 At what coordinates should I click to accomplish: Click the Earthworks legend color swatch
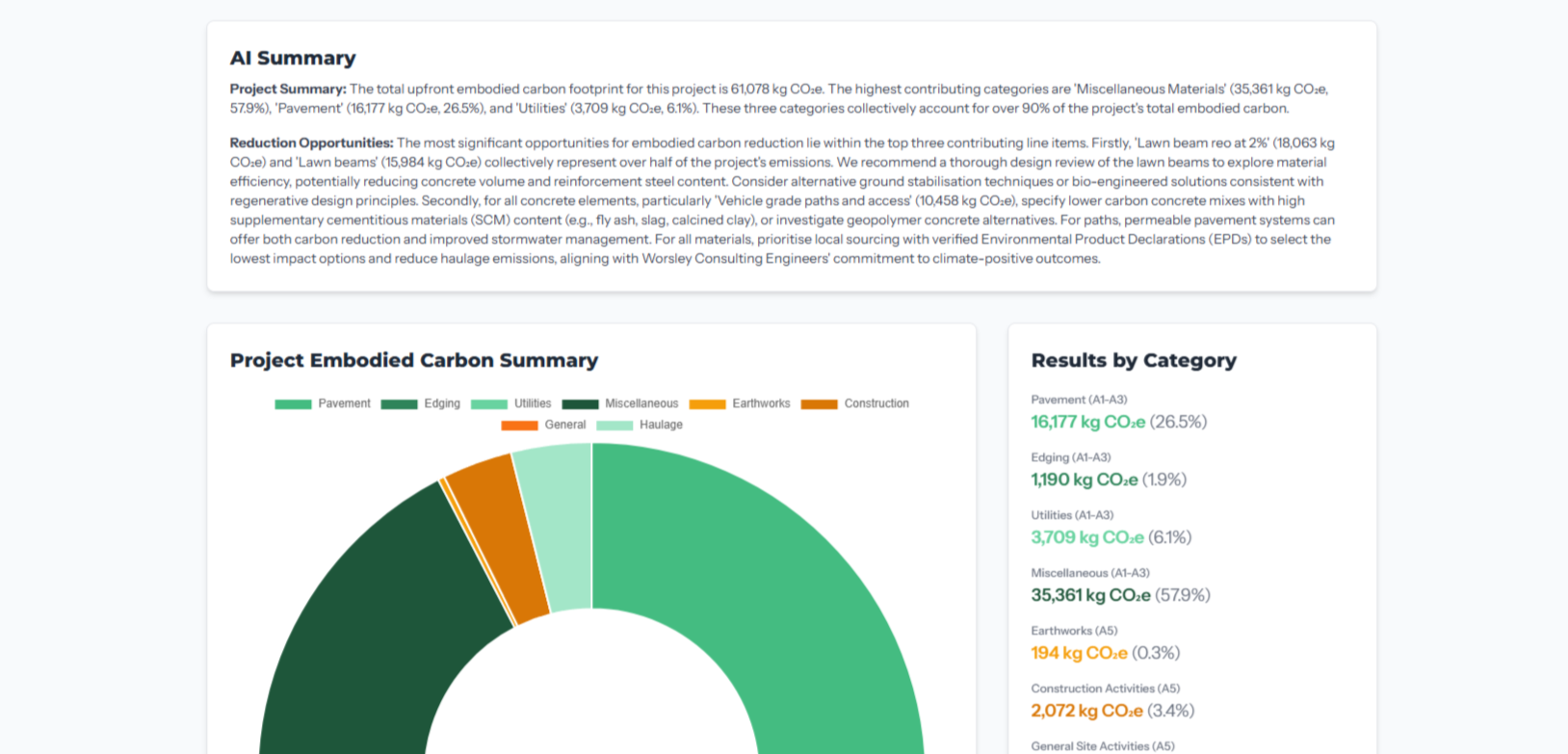click(707, 404)
